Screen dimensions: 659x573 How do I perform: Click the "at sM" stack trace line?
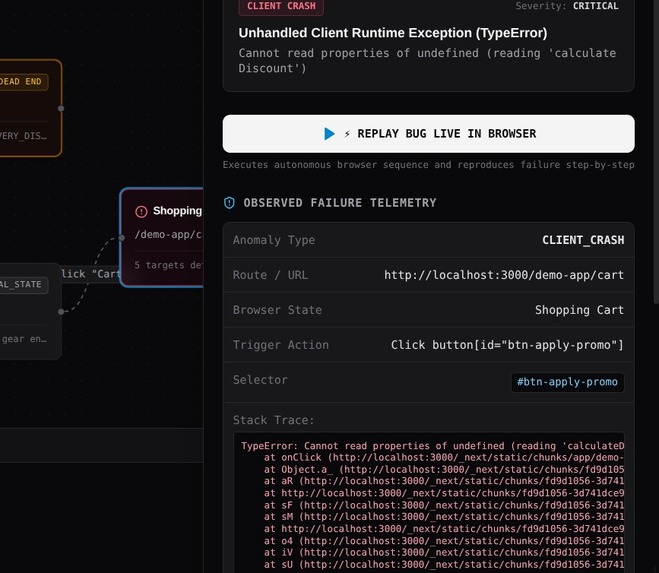pos(444,517)
